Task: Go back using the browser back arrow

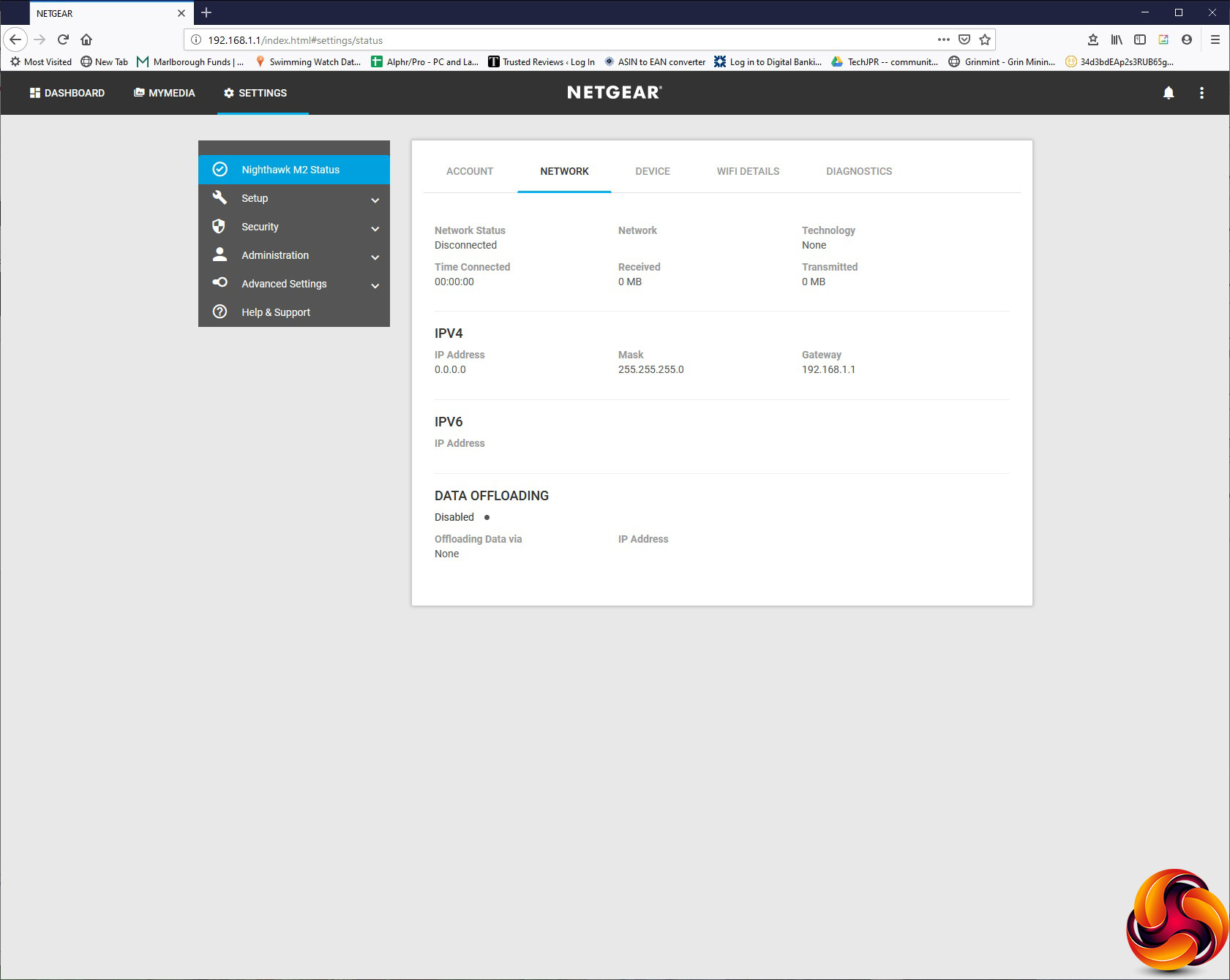Action: 15,39
